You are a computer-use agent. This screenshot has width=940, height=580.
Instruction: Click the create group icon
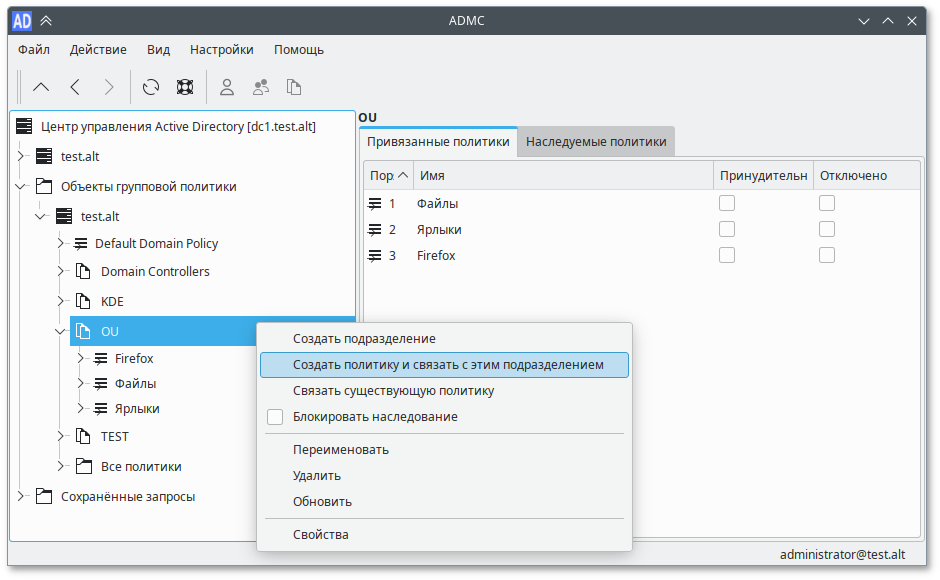pyautogui.click(x=260, y=87)
